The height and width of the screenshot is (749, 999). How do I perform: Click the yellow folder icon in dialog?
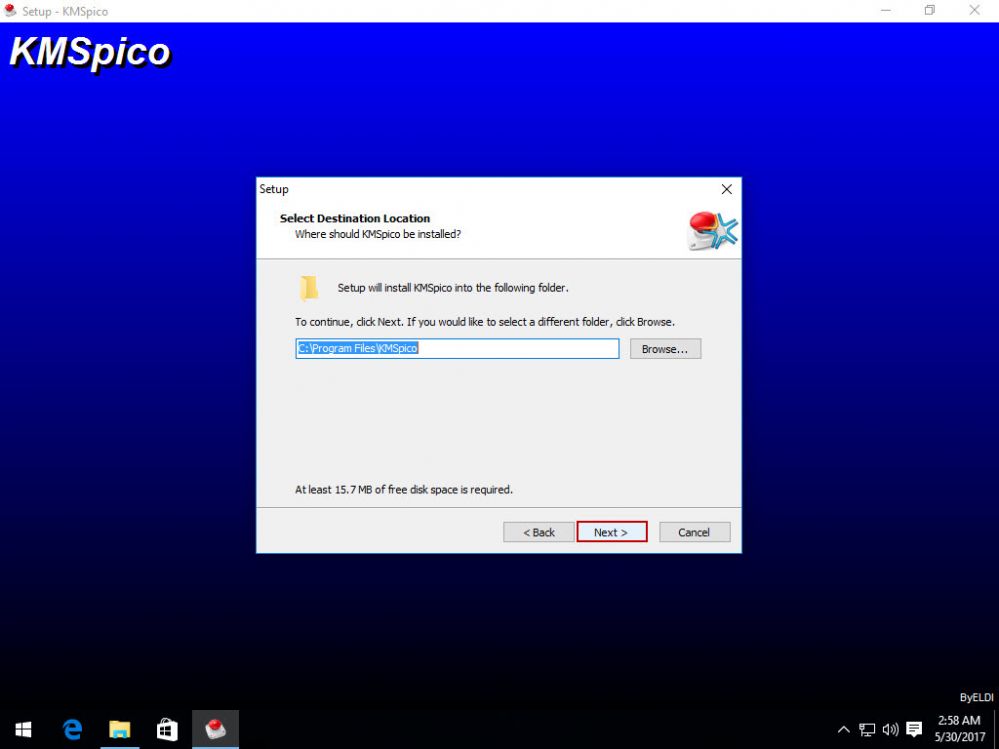(310, 288)
